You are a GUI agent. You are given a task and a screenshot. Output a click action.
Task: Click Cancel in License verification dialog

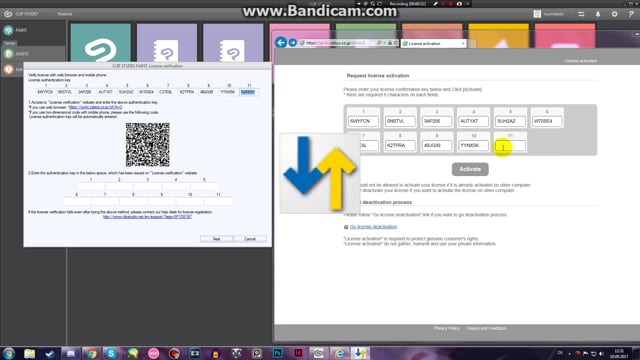(250, 239)
